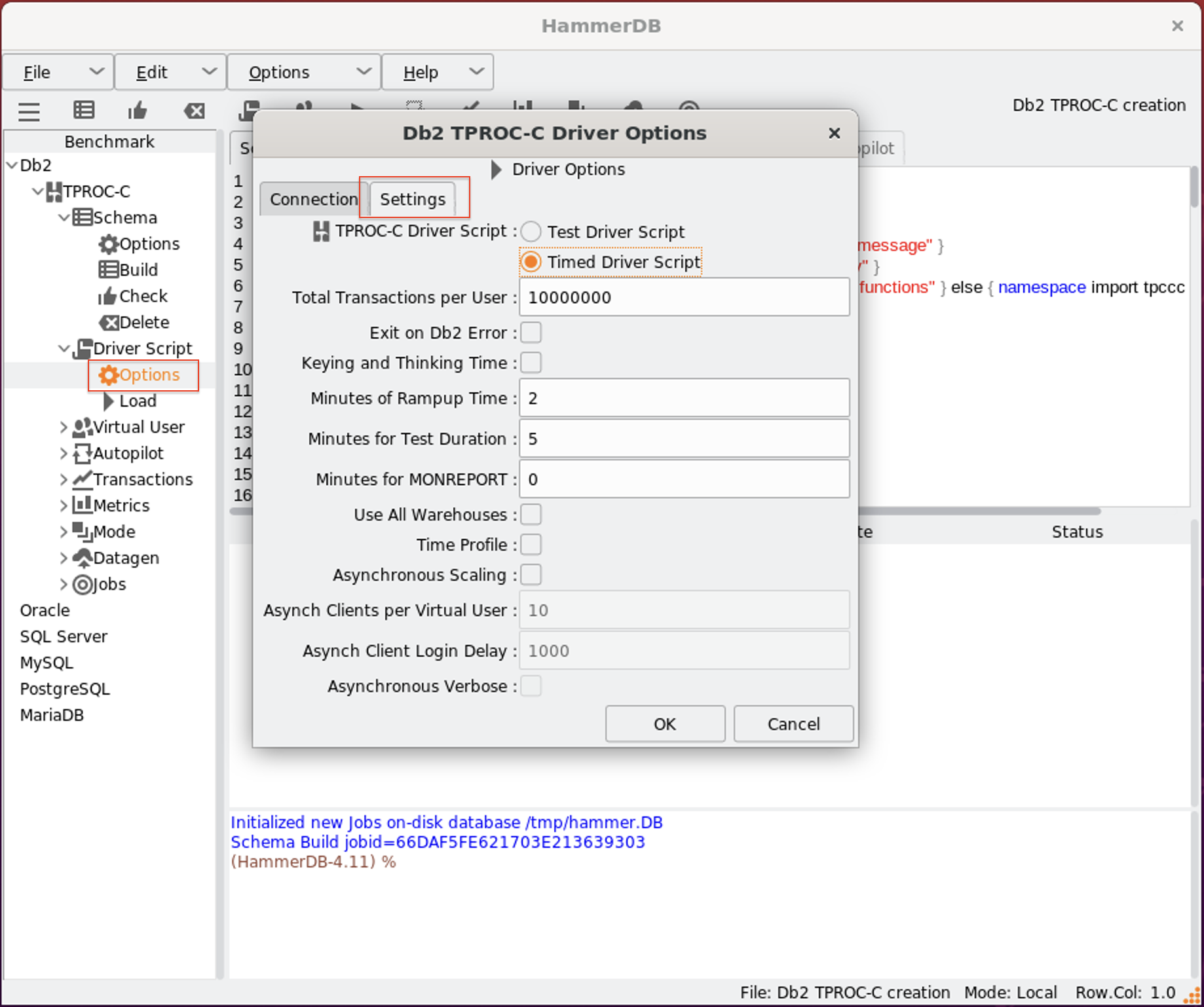Toggle the Asynchronous Verbose checkbox
1204x1007 pixels.
click(x=531, y=686)
